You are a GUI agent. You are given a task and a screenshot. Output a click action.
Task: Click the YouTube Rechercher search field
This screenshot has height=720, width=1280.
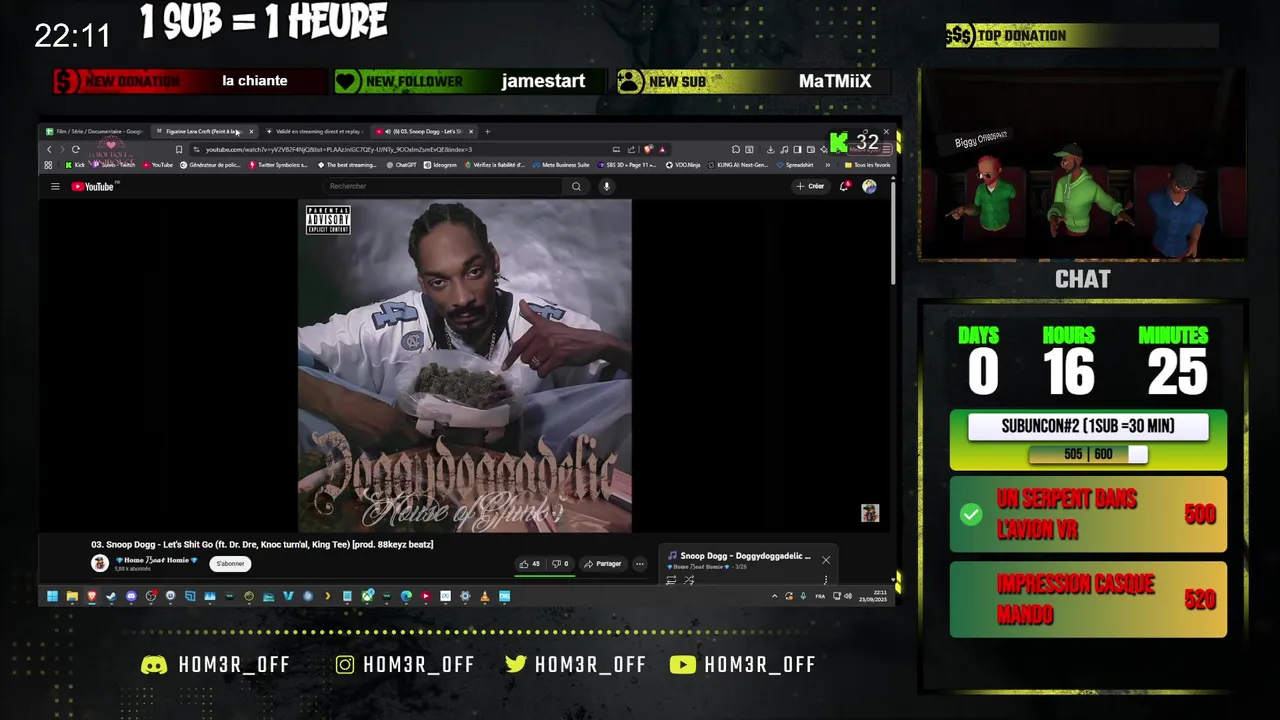[x=445, y=186]
